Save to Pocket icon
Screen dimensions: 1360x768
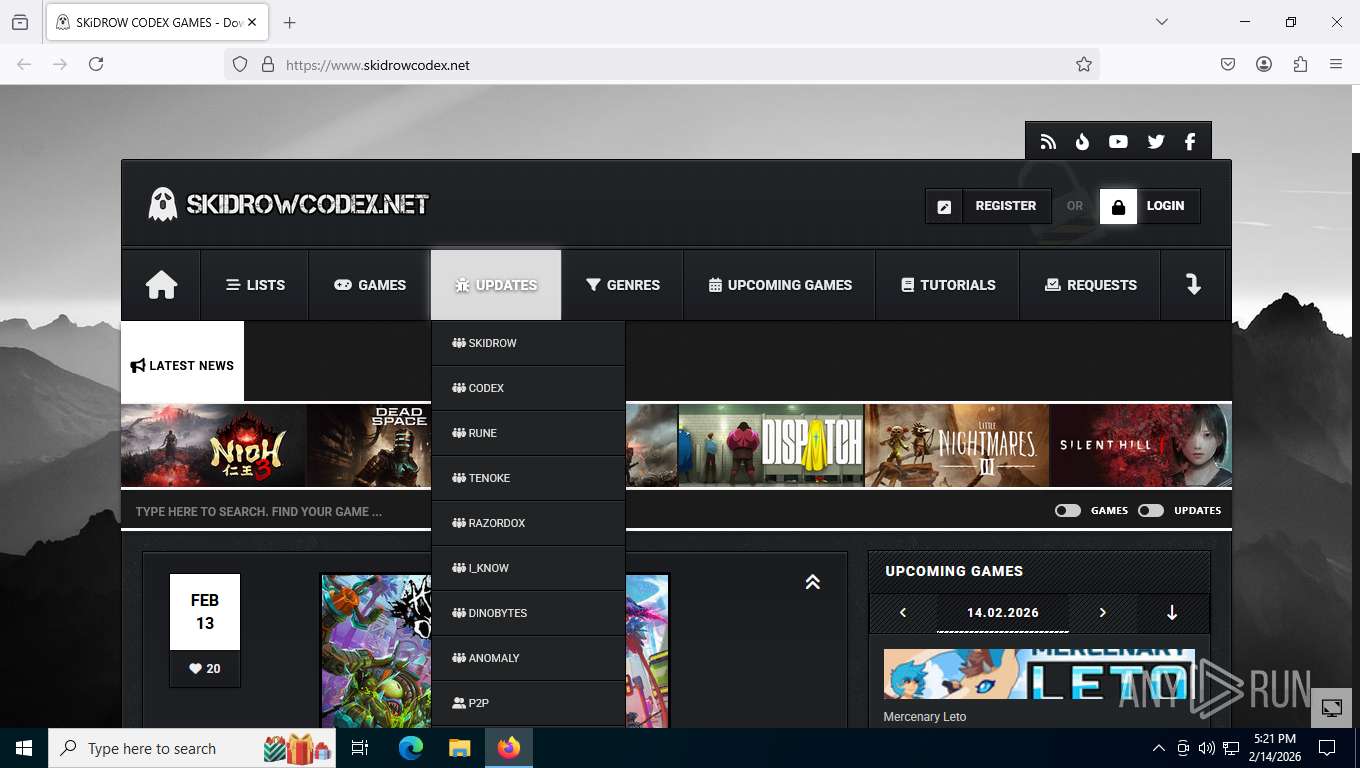coord(1228,64)
